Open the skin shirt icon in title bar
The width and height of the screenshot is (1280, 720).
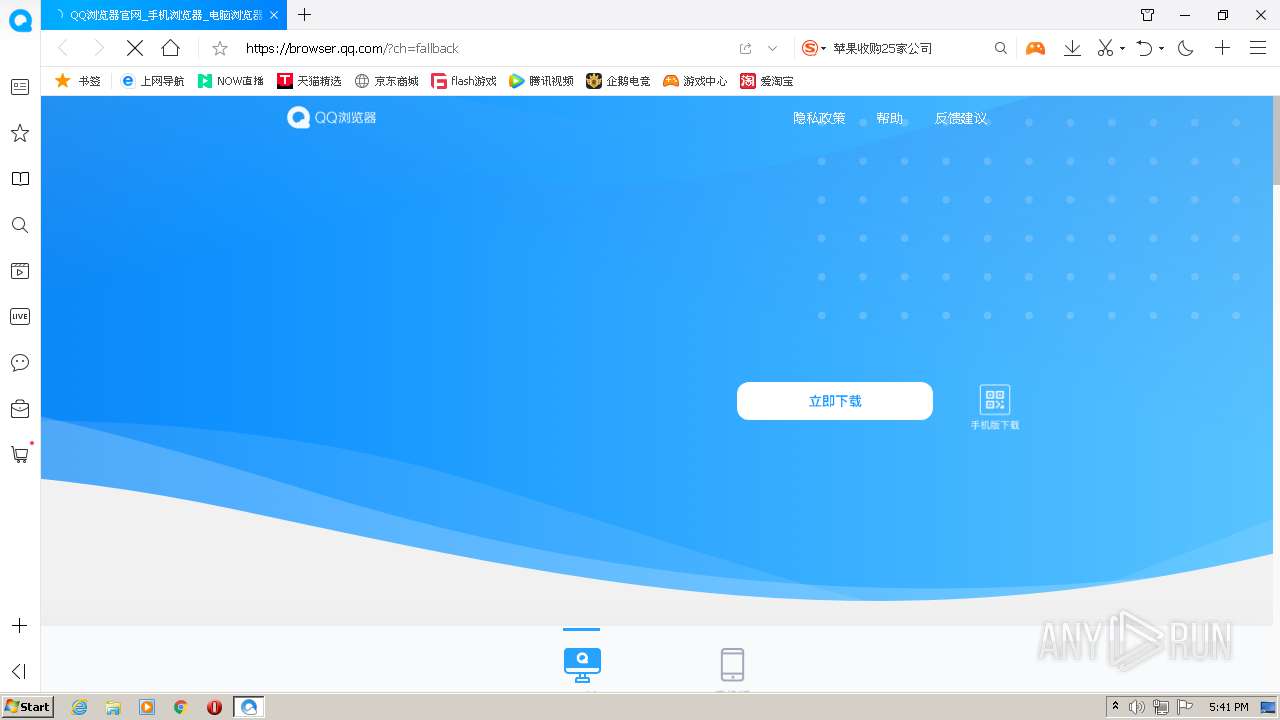point(1148,15)
